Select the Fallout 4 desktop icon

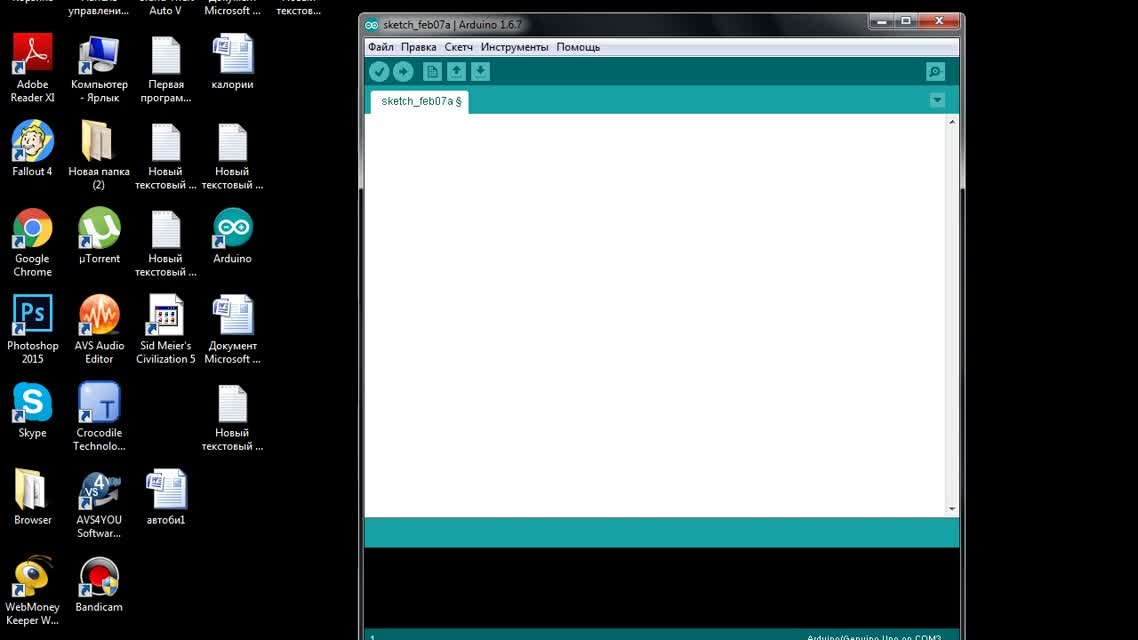33,149
